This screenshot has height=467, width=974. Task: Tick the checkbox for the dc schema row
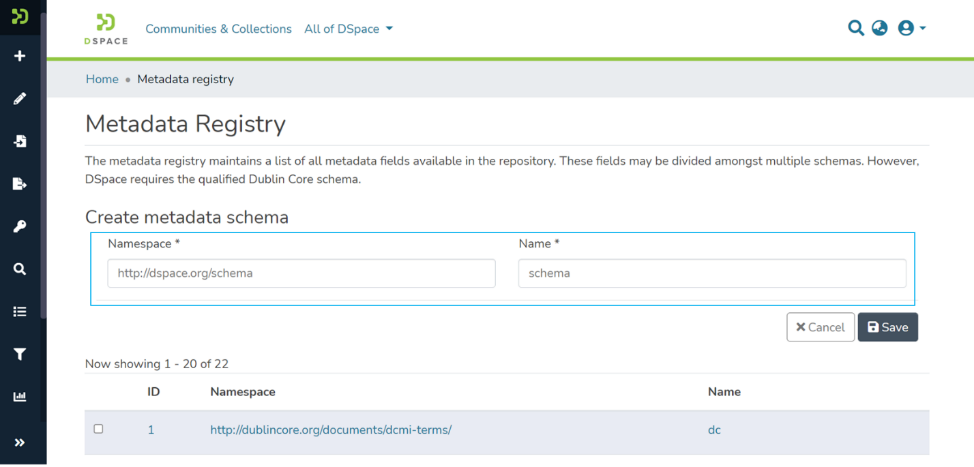pyautogui.click(x=98, y=429)
